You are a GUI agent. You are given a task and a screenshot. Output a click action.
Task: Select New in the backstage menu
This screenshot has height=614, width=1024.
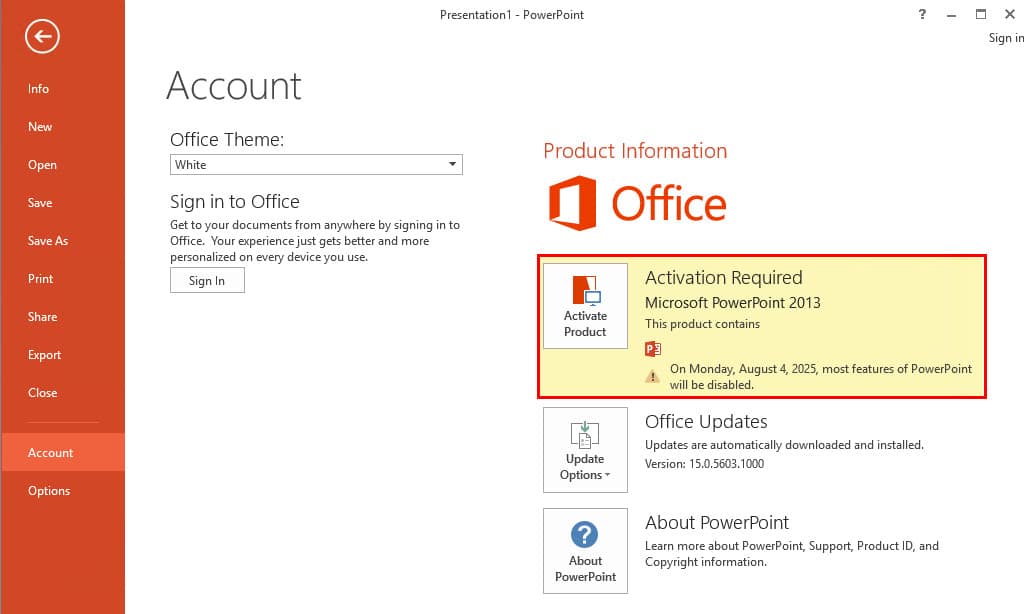[x=40, y=127]
